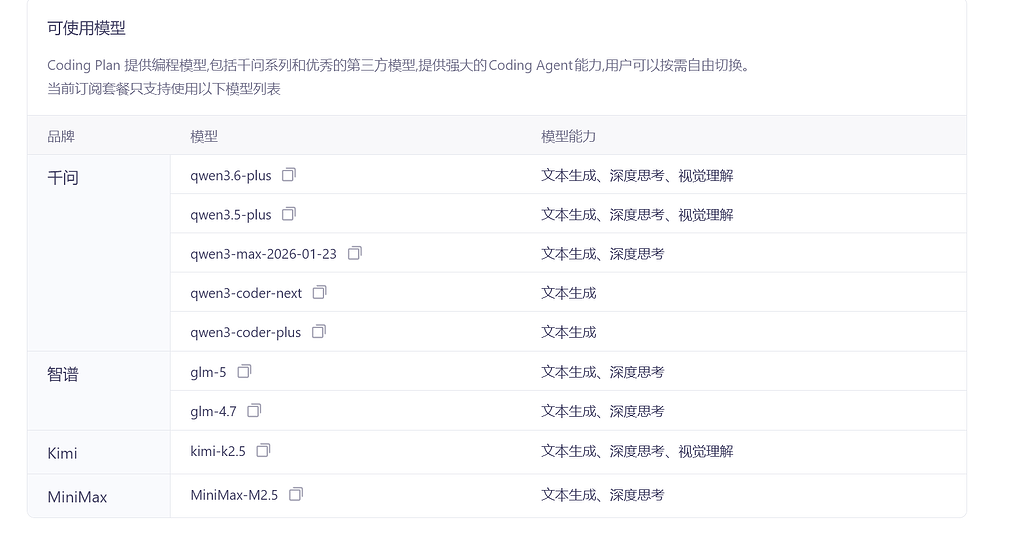Screen dimensions: 1024x554
Task: Select the glm-5 model text
Action: (208, 372)
